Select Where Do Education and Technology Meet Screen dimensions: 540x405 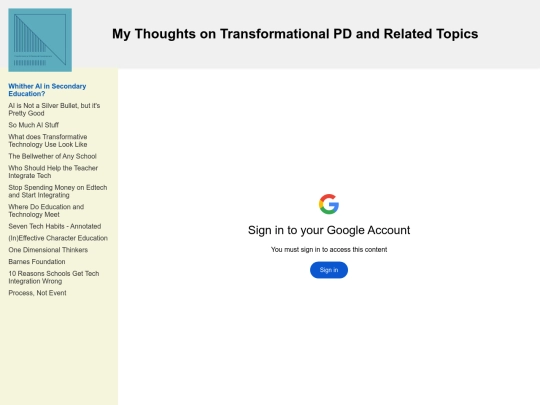click(46, 211)
